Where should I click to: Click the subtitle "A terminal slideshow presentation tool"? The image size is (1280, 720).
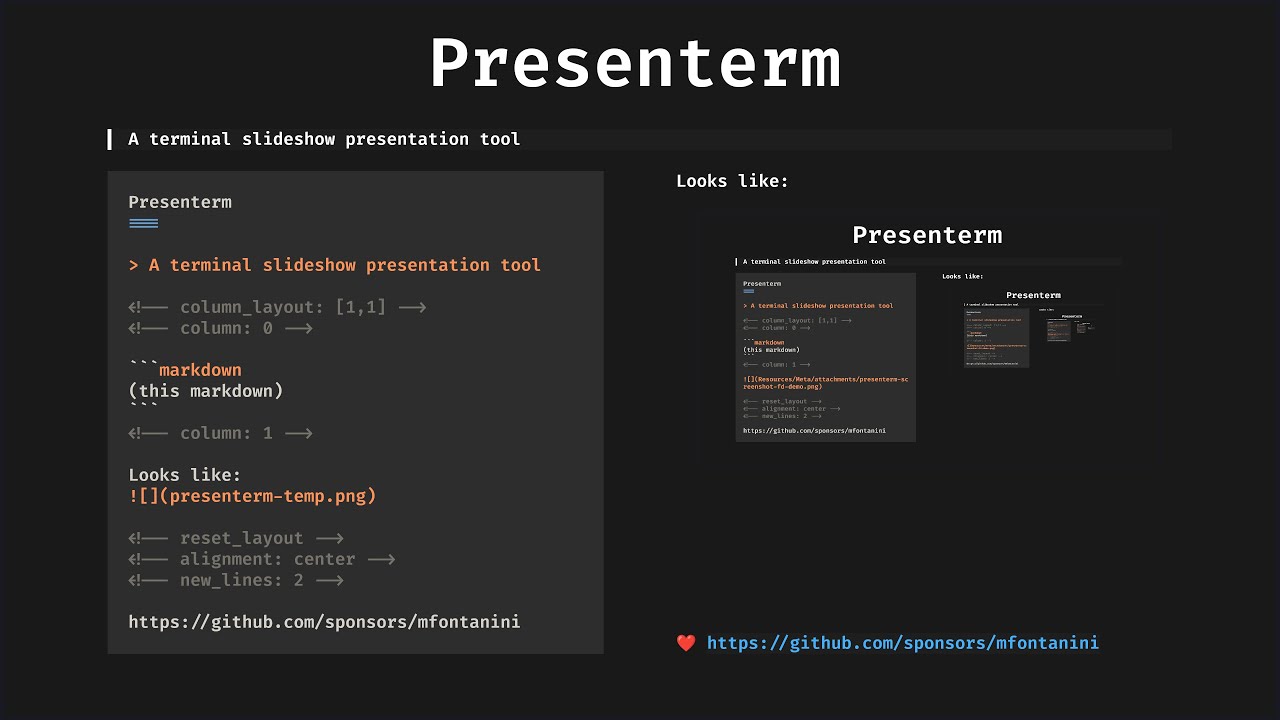[x=324, y=139]
